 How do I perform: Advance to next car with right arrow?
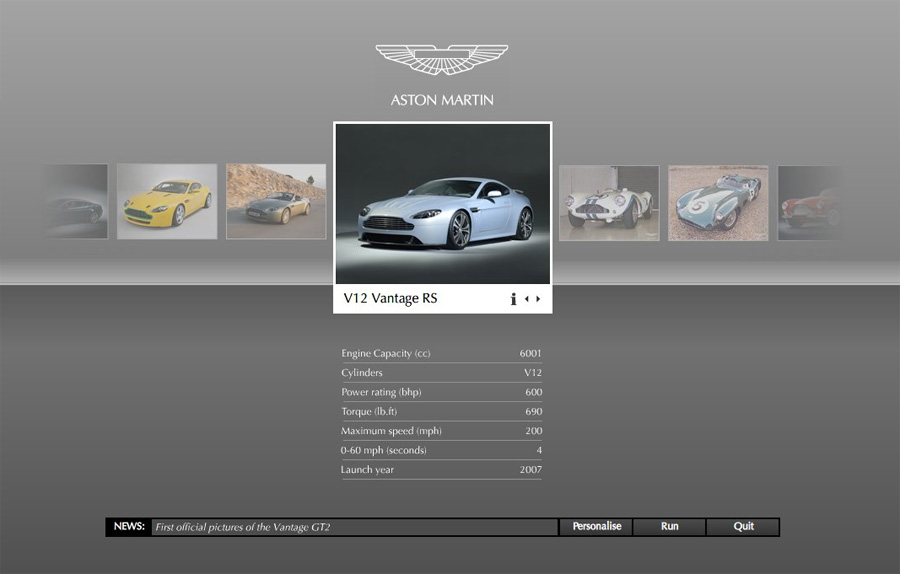pyautogui.click(x=539, y=299)
